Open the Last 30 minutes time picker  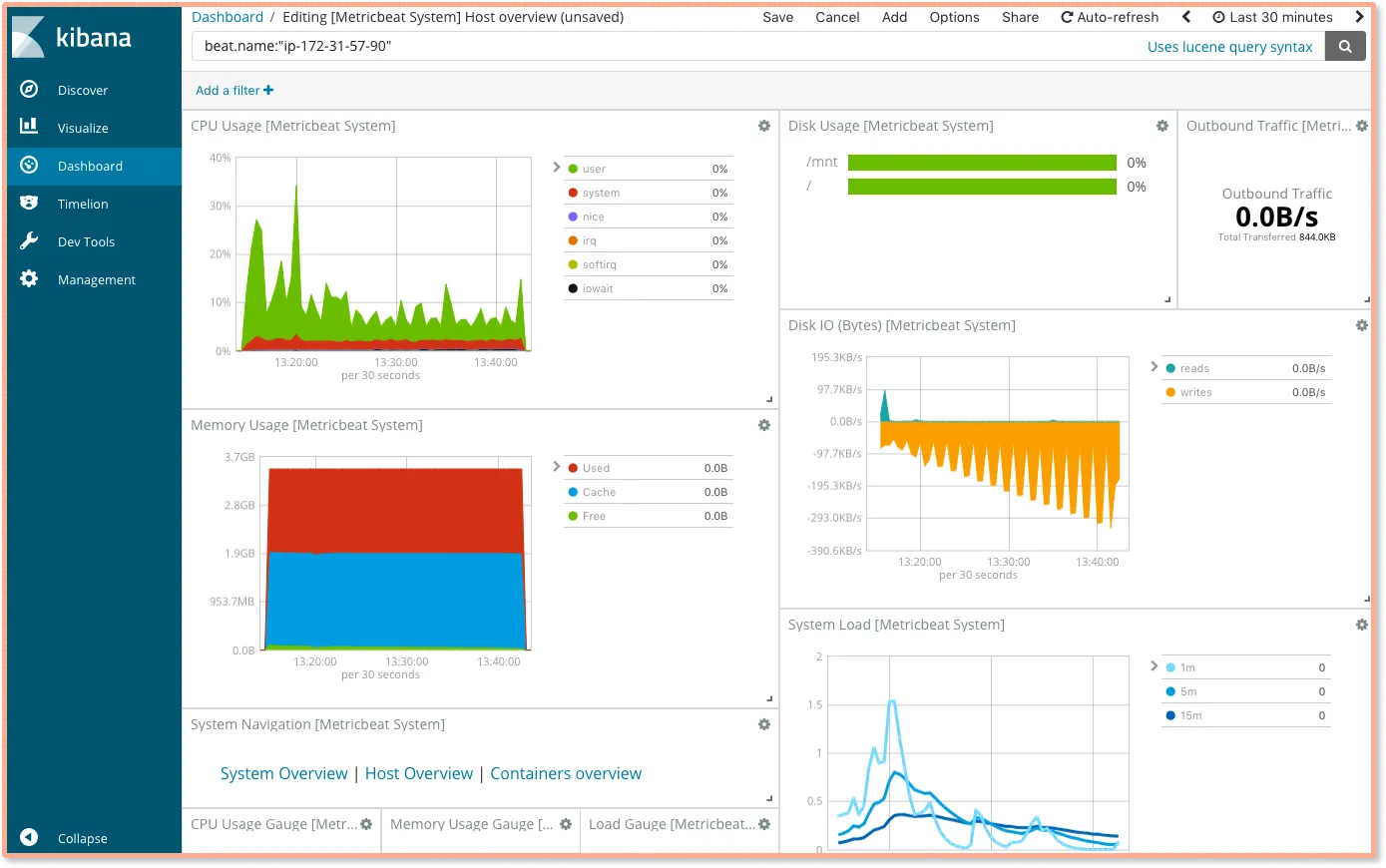[1272, 17]
